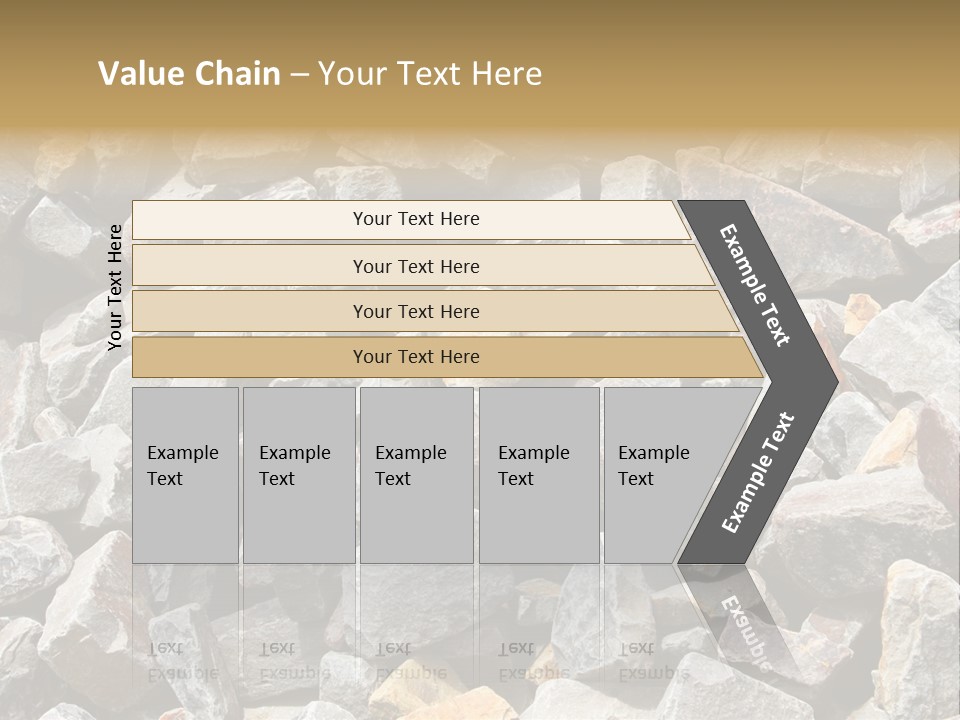Click the vertical 'Your Text Here' label on left
This screenshot has height=720, width=960.
115,287
